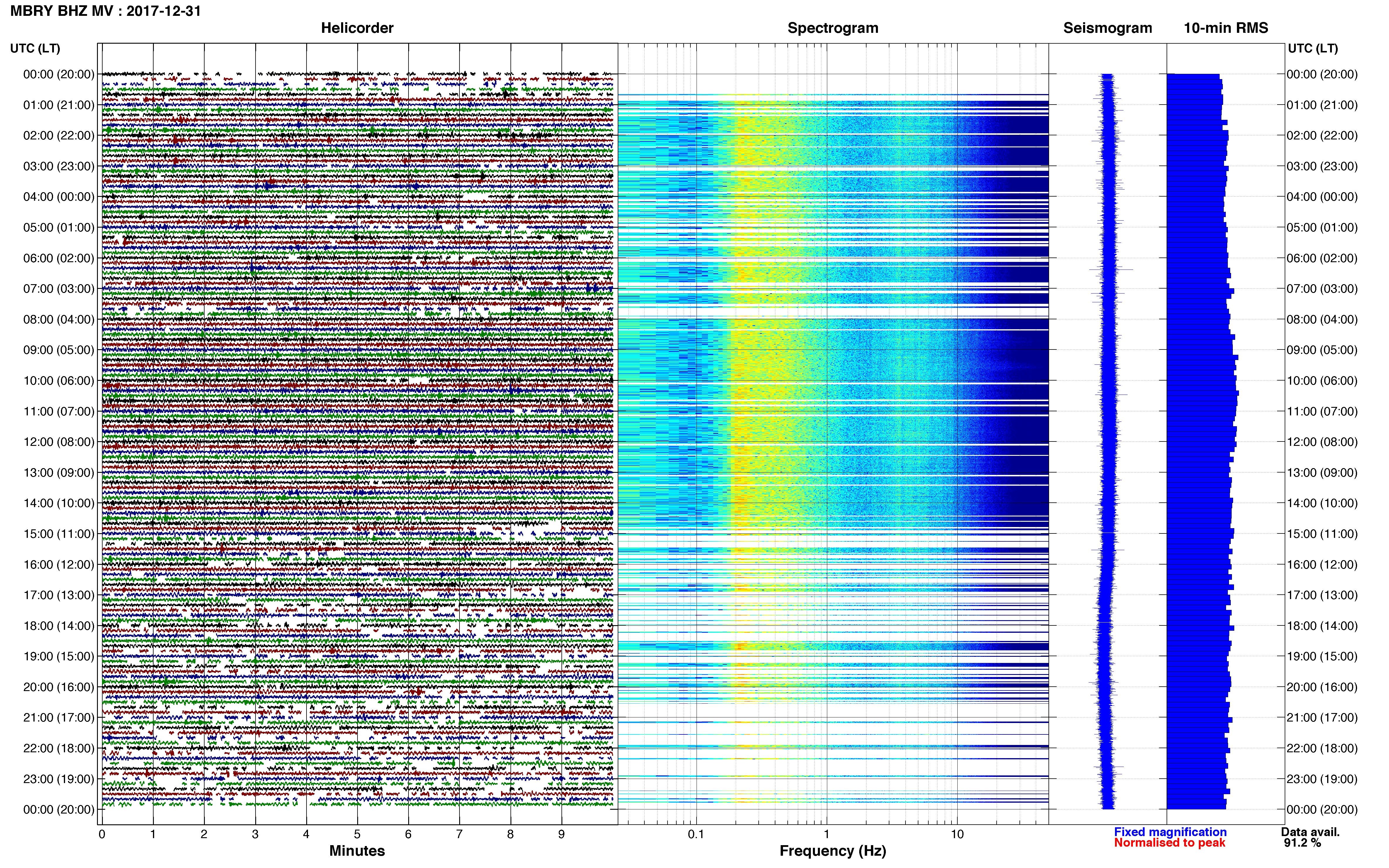Click the '7' tick on Minutes axis
This screenshot has height=868, width=1389.
[459, 835]
